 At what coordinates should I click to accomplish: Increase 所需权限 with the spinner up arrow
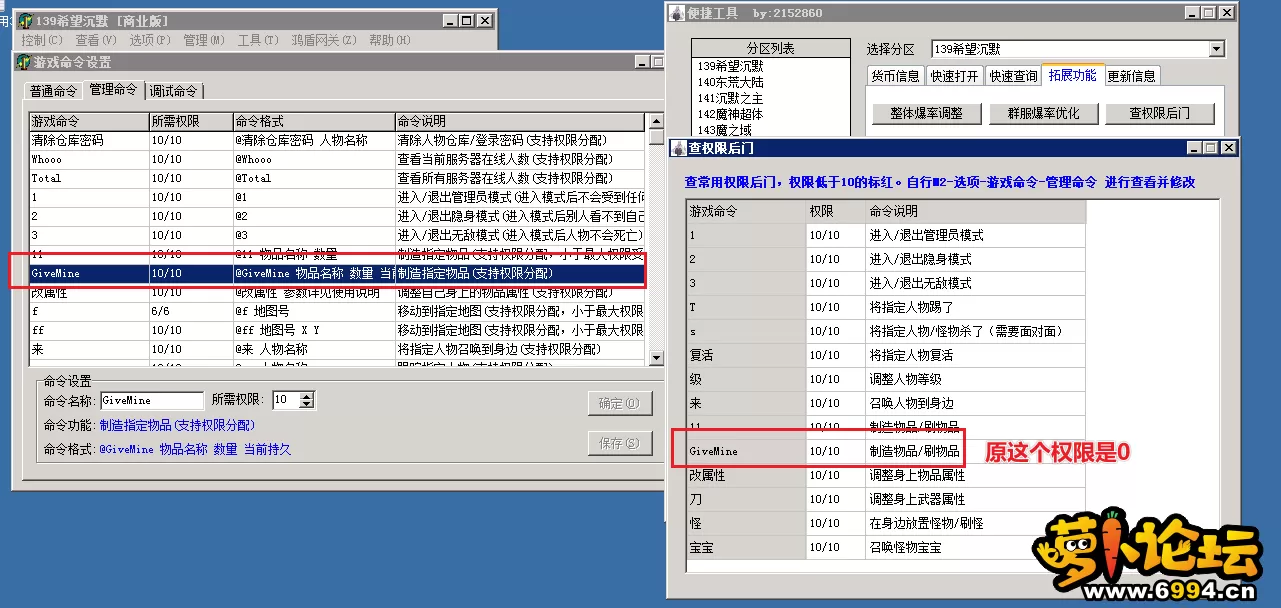coord(306,396)
